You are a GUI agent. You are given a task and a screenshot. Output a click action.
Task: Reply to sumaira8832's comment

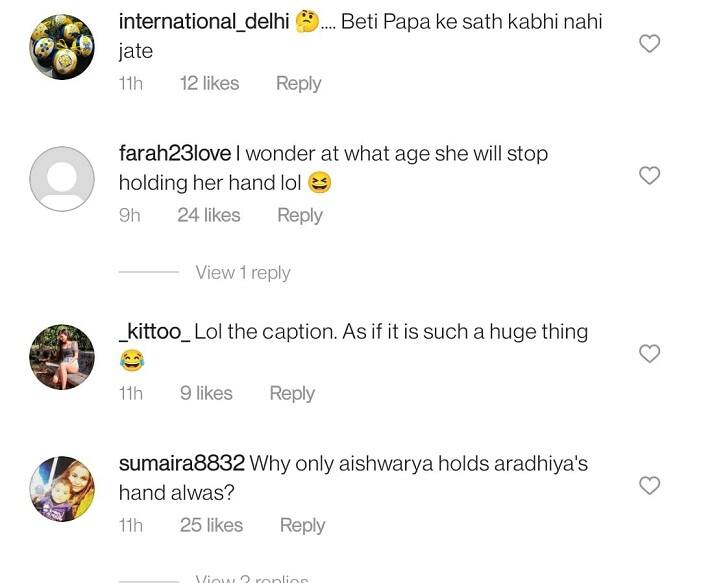[x=302, y=525]
